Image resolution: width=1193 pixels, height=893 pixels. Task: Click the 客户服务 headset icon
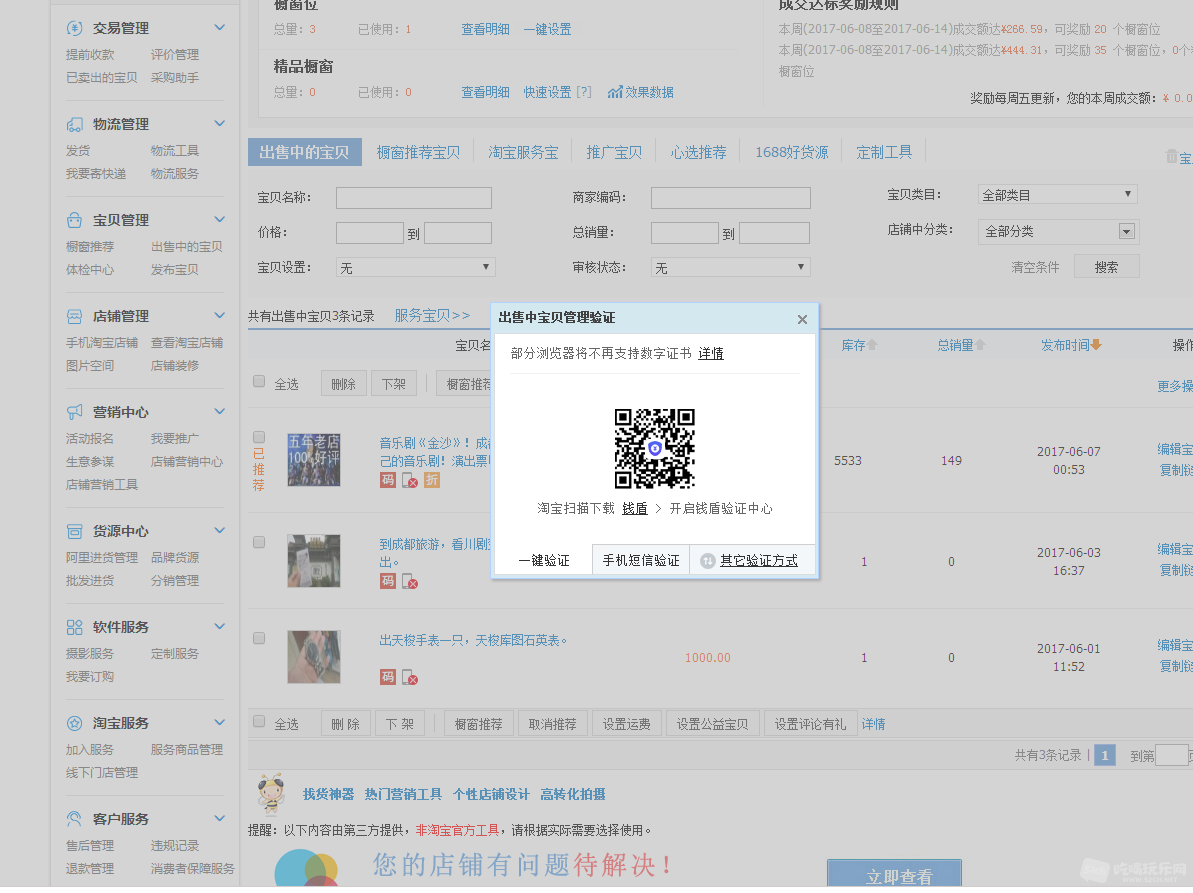[x=75, y=818]
